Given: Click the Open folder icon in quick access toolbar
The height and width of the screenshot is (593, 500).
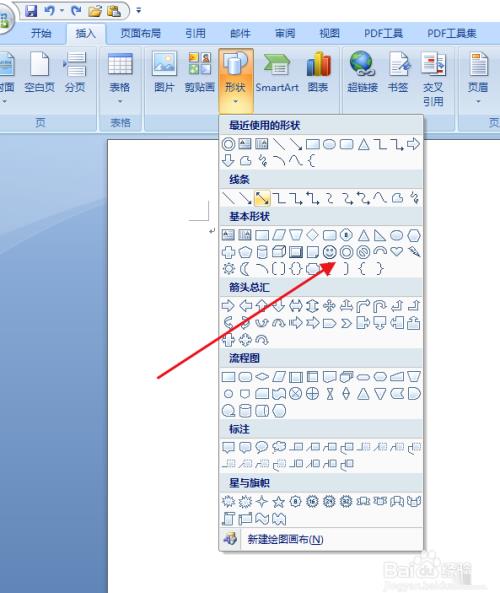Looking at the screenshot, I should [x=95, y=11].
